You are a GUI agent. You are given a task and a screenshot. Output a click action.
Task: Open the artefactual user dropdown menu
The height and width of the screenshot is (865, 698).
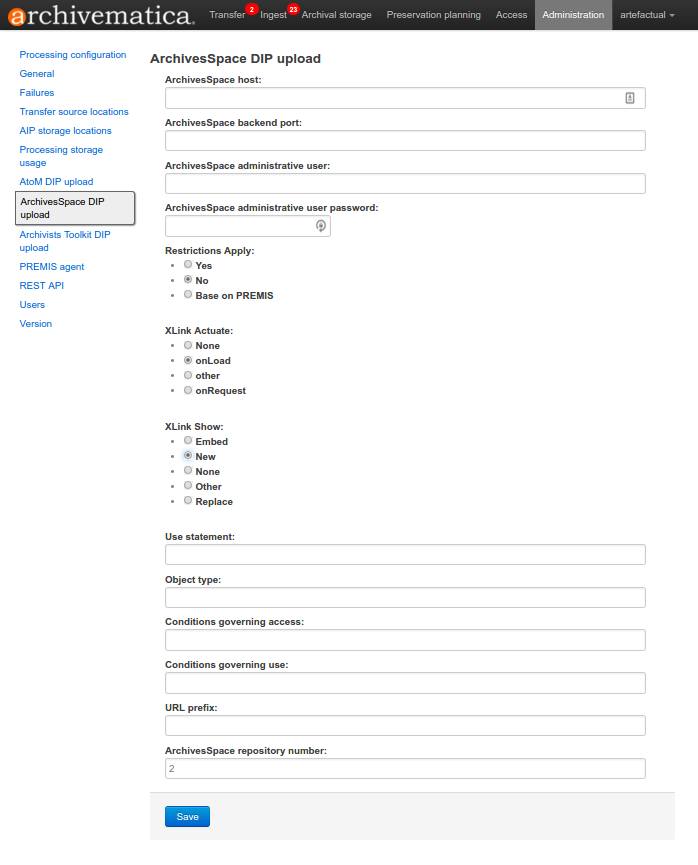click(x=647, y=15)
